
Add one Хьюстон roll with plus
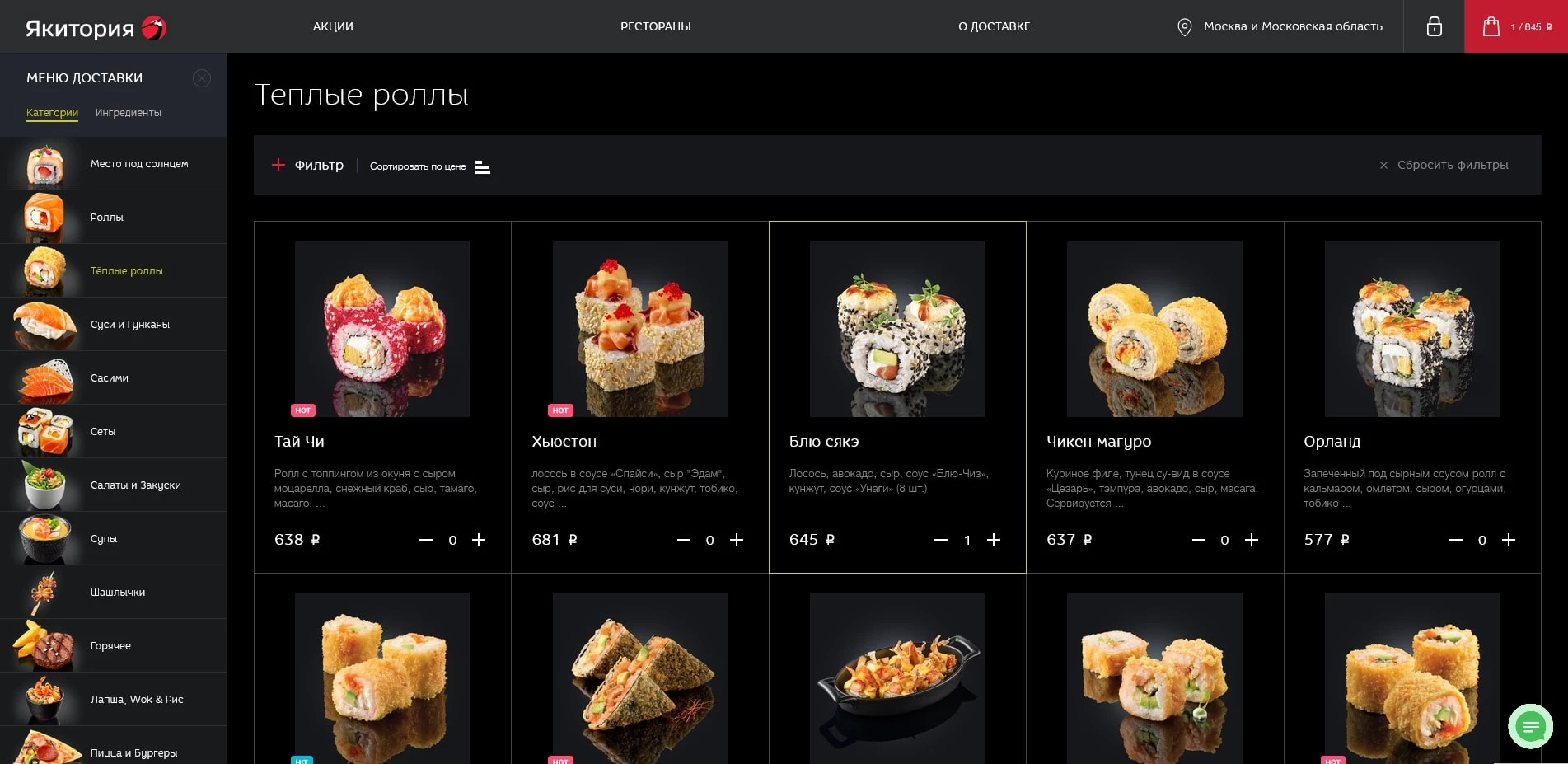(737, 540)
